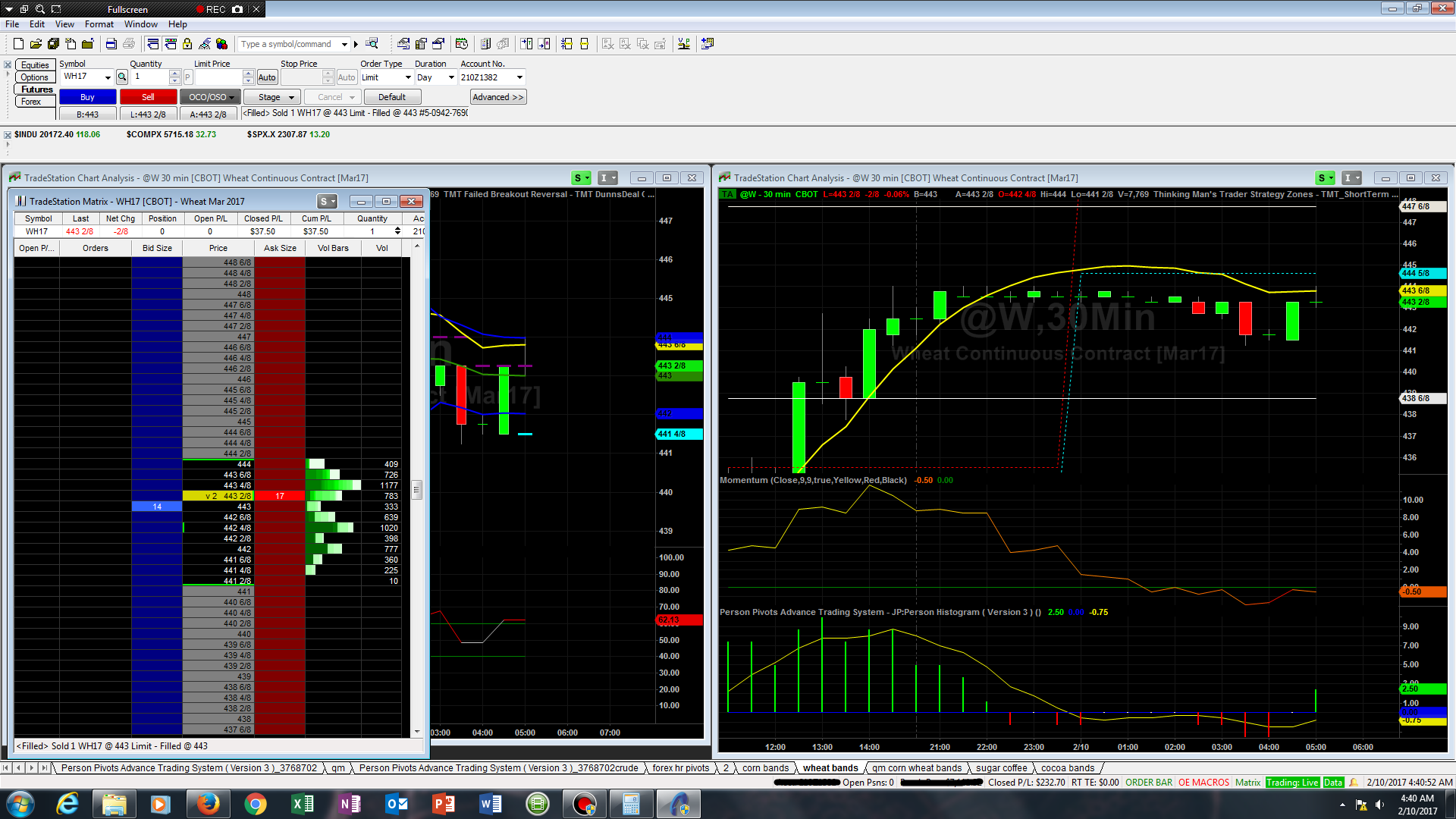Open the Order Type dropdown showing Limit
The image size is (1456, 819).
click(408, 77)
